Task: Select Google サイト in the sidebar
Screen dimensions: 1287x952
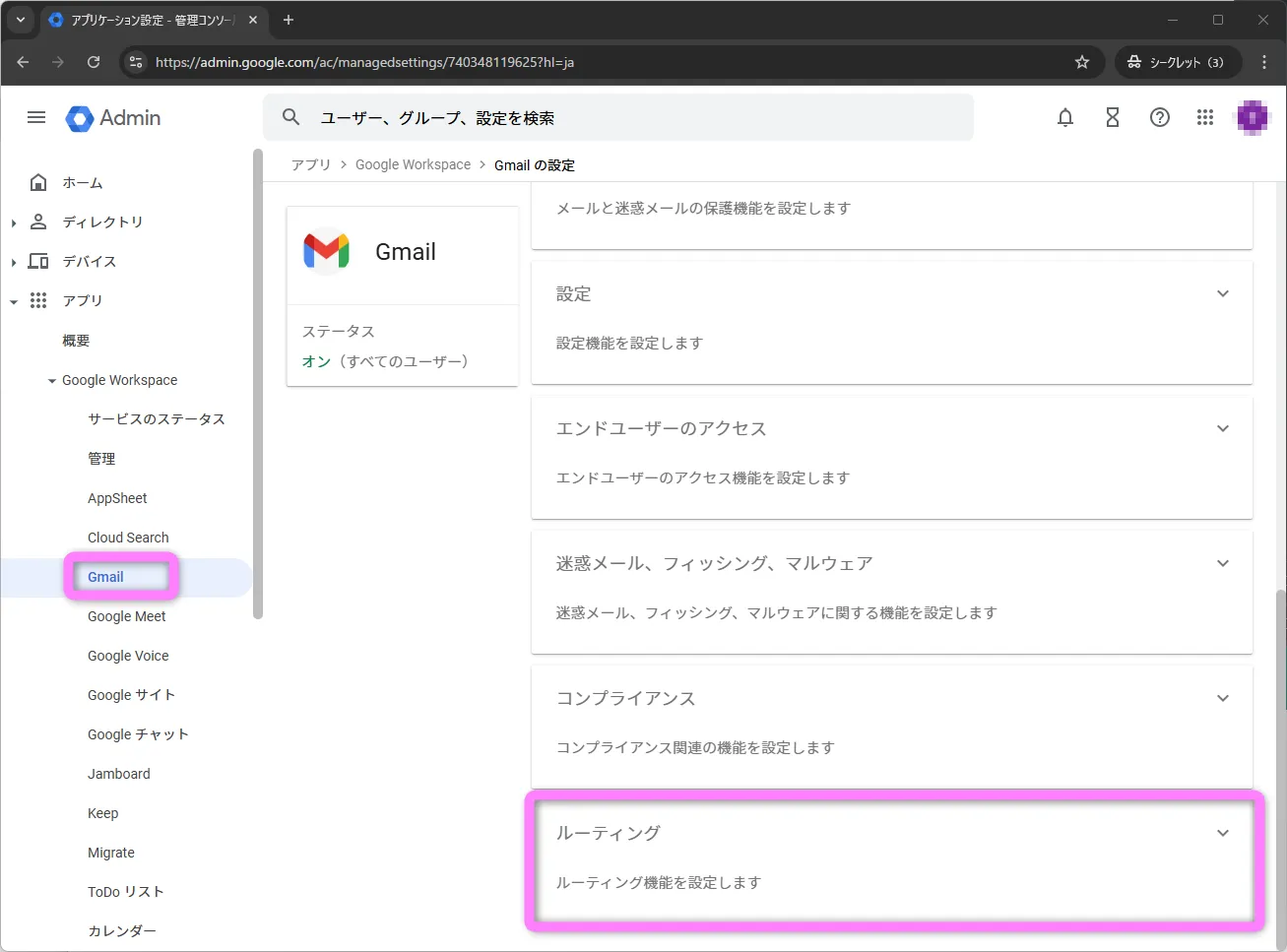Action: (131, 695)
